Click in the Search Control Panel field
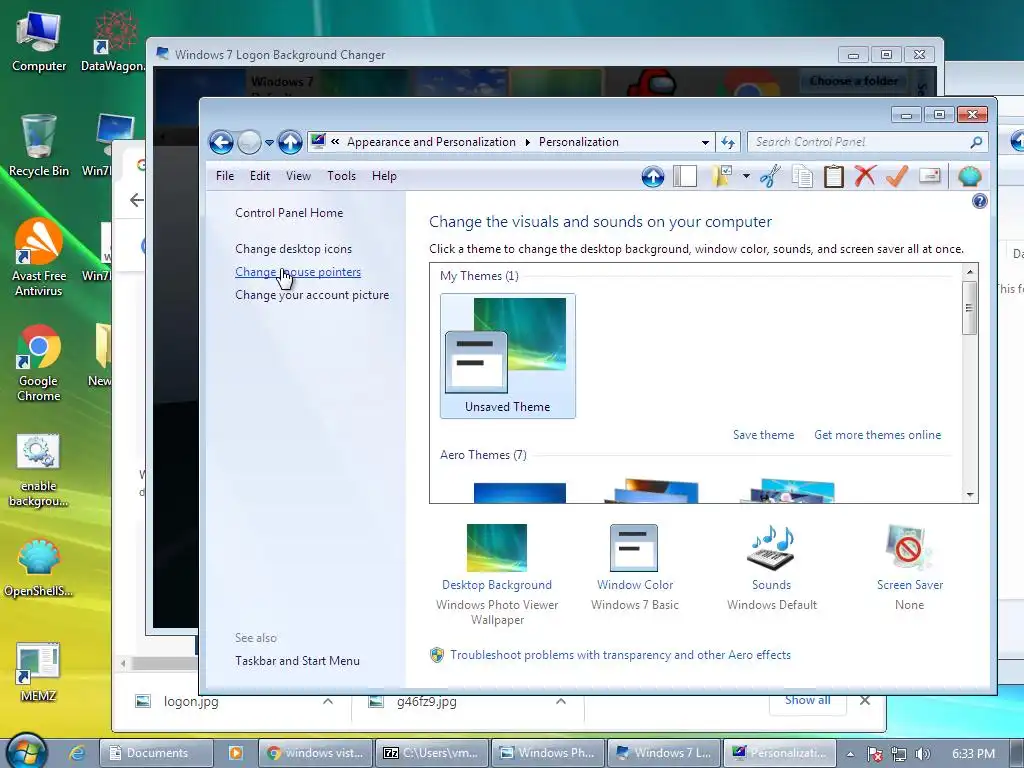 click(x=866, y=142)
